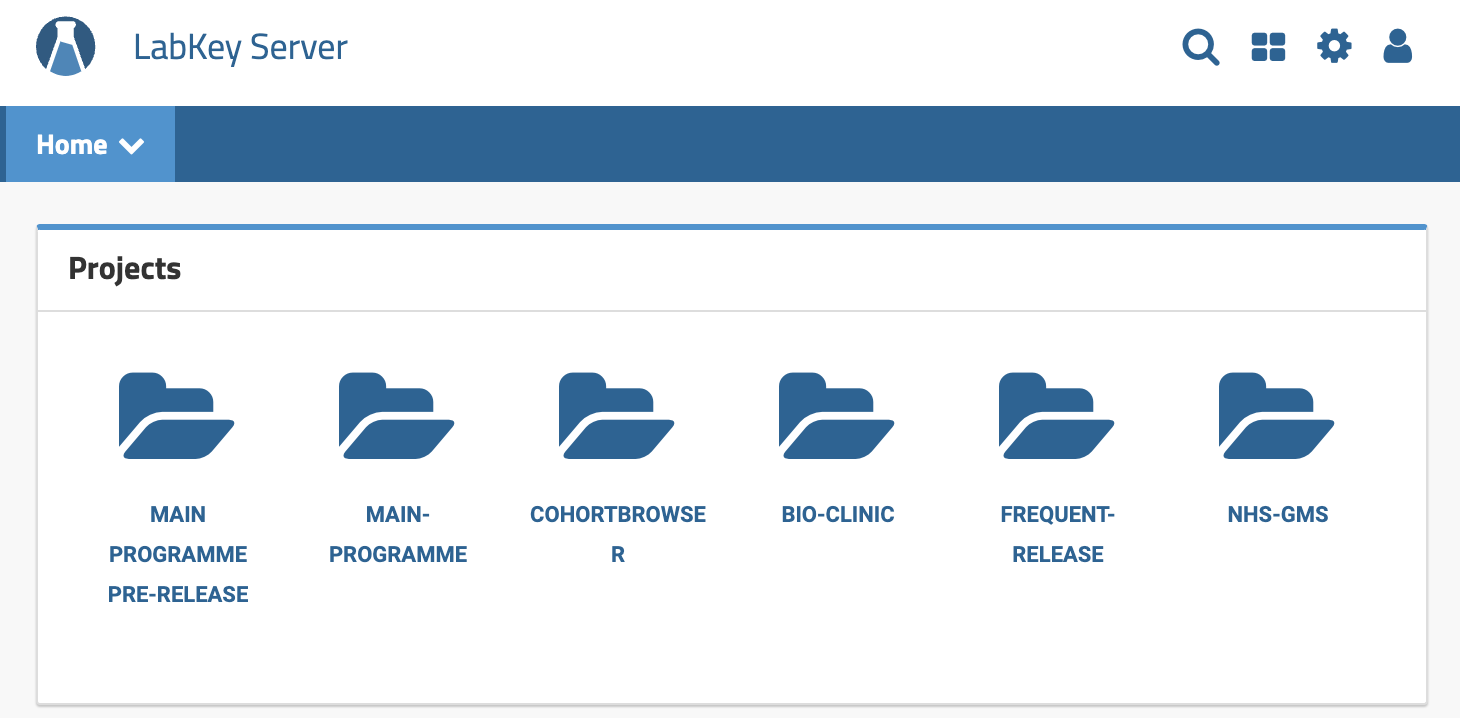Open COHORTBROWSER project link
1460x718 pixels.
point(618,534)
